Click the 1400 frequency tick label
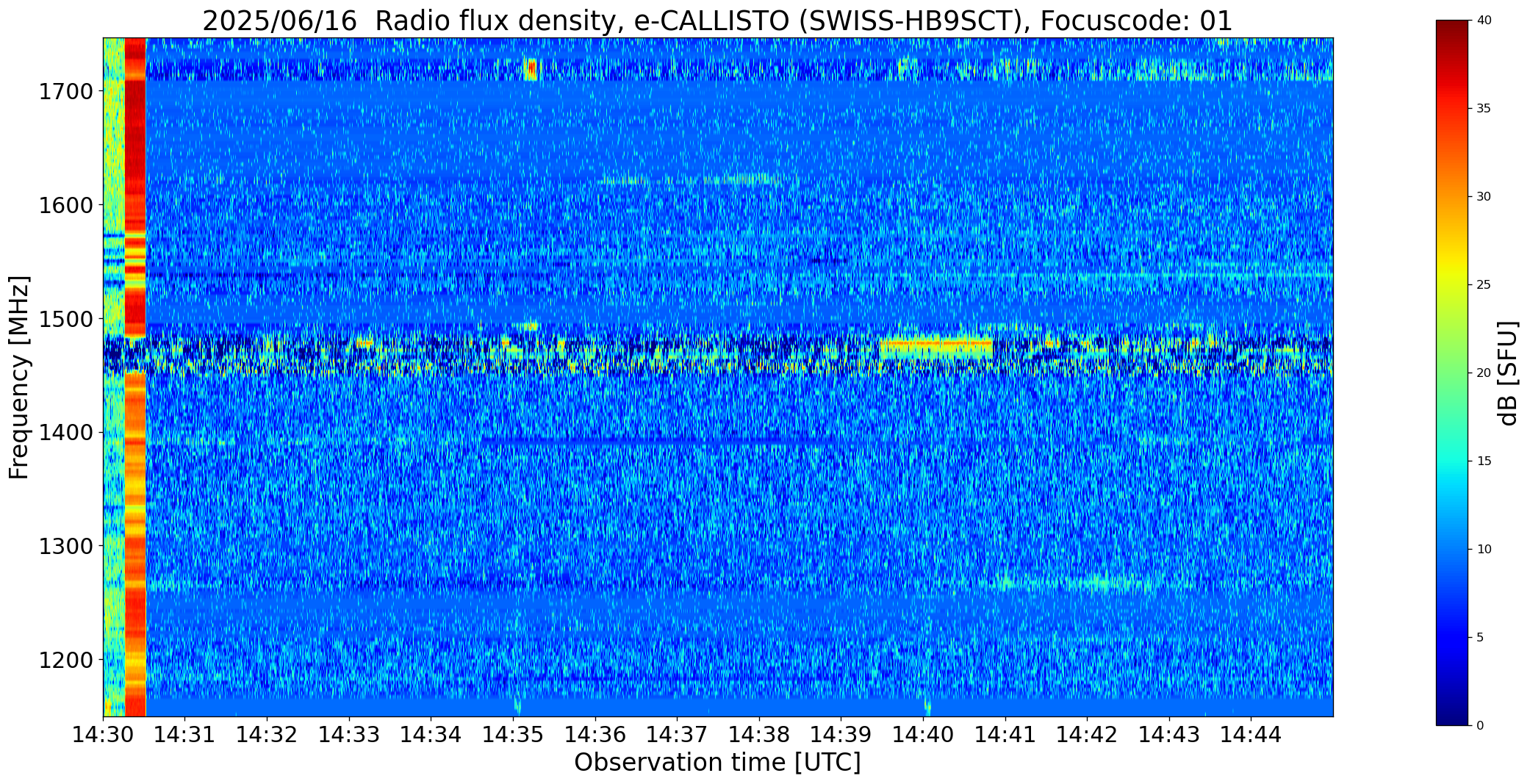Screen dimensions: 1530x784 pos(65,433)
